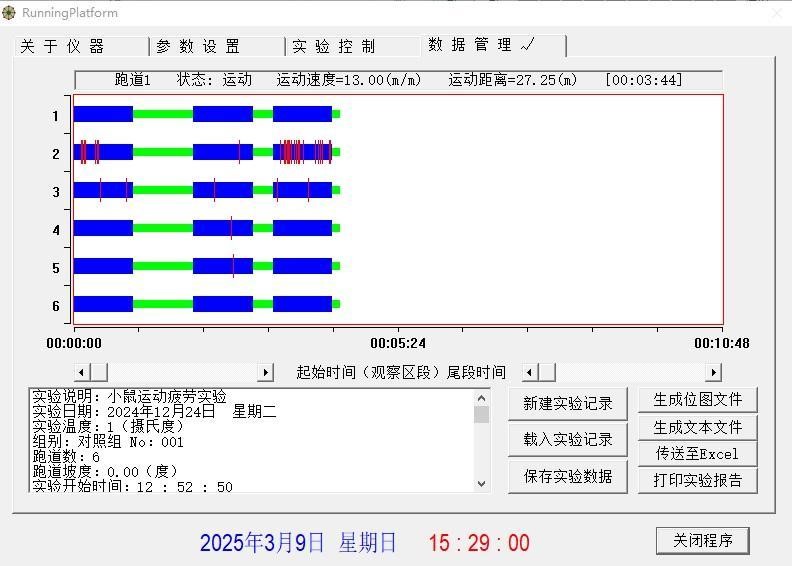Click left arrow of end time scrollbar
Viewport: 792px width, 566px height.
pos(530,372)
